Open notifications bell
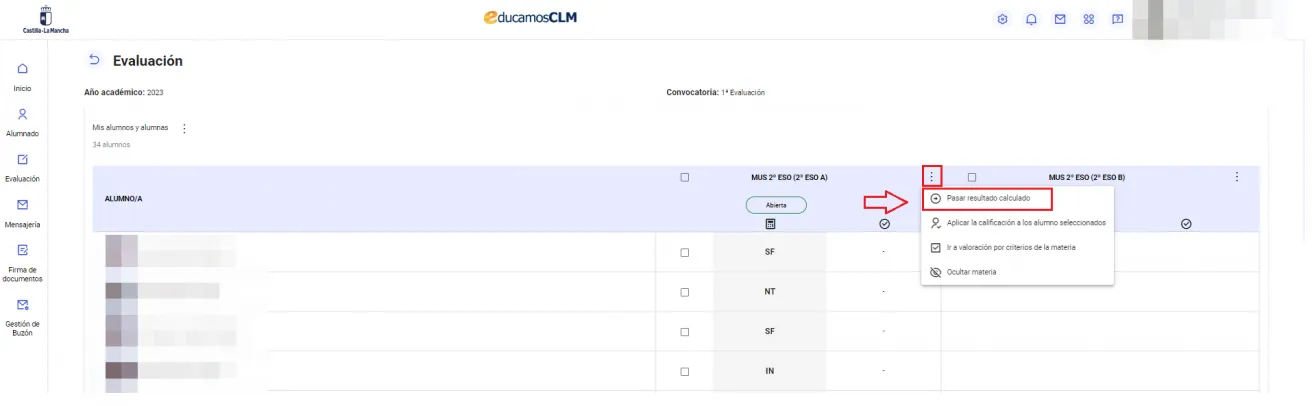Screen dimensions: 1312x406 (1031, 19)
